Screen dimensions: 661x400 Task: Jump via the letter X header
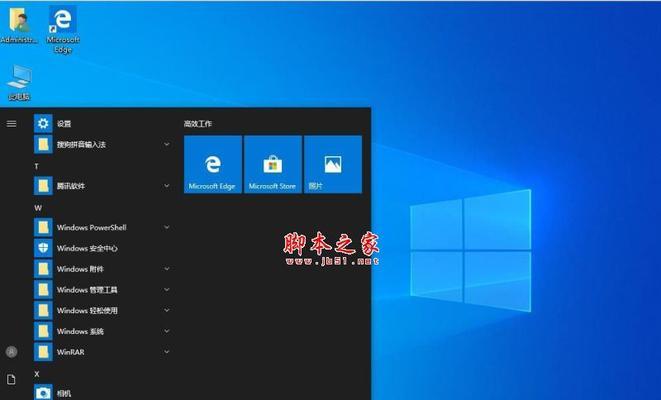point(37,374)
